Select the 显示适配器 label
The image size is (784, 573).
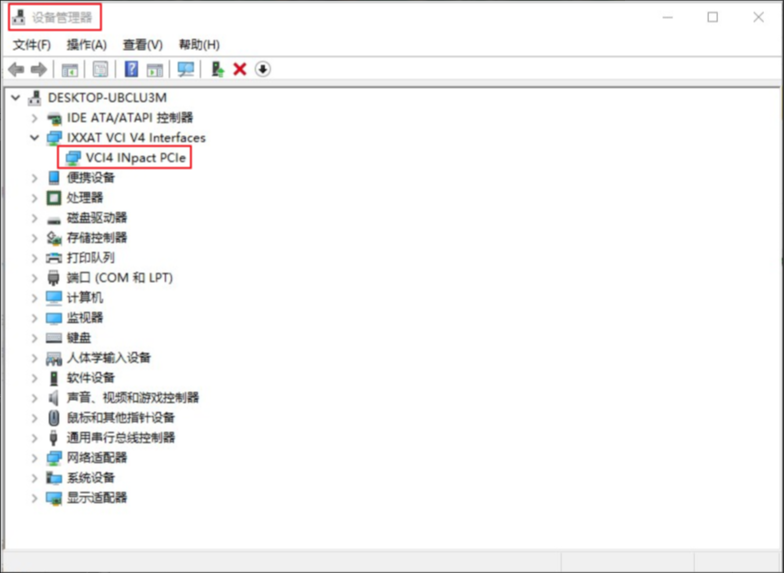tap(97, 498)
